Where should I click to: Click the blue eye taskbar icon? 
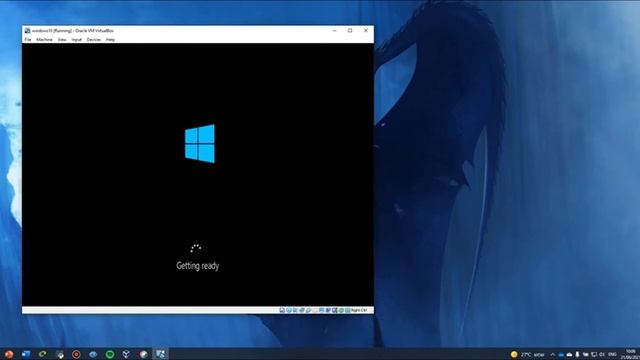coord(93,354)
